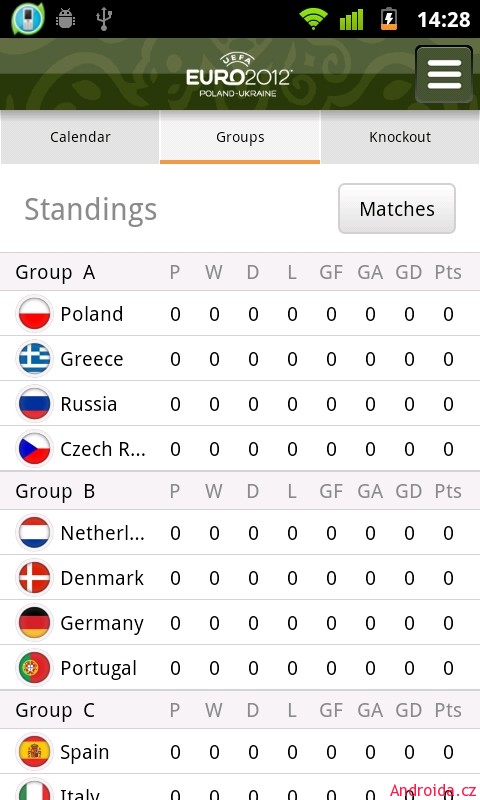
Task: Tap the battery charging status icon
Action: pyautogui.click(x=389, y=19)
